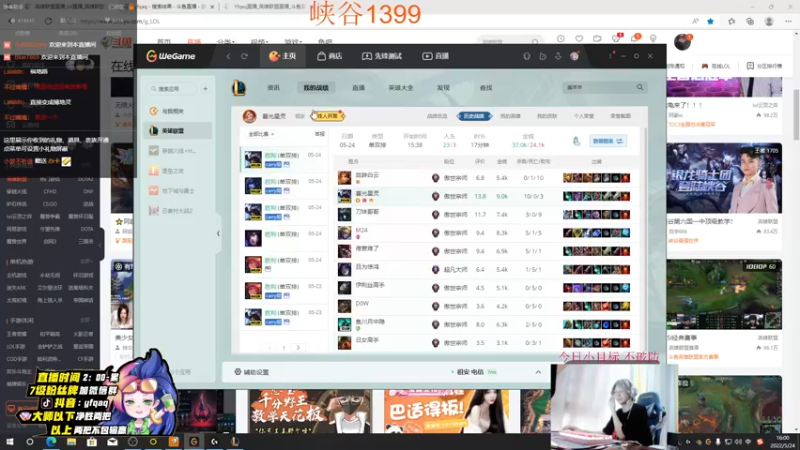Switch to the 英雄大全 tab

(401, 88)
